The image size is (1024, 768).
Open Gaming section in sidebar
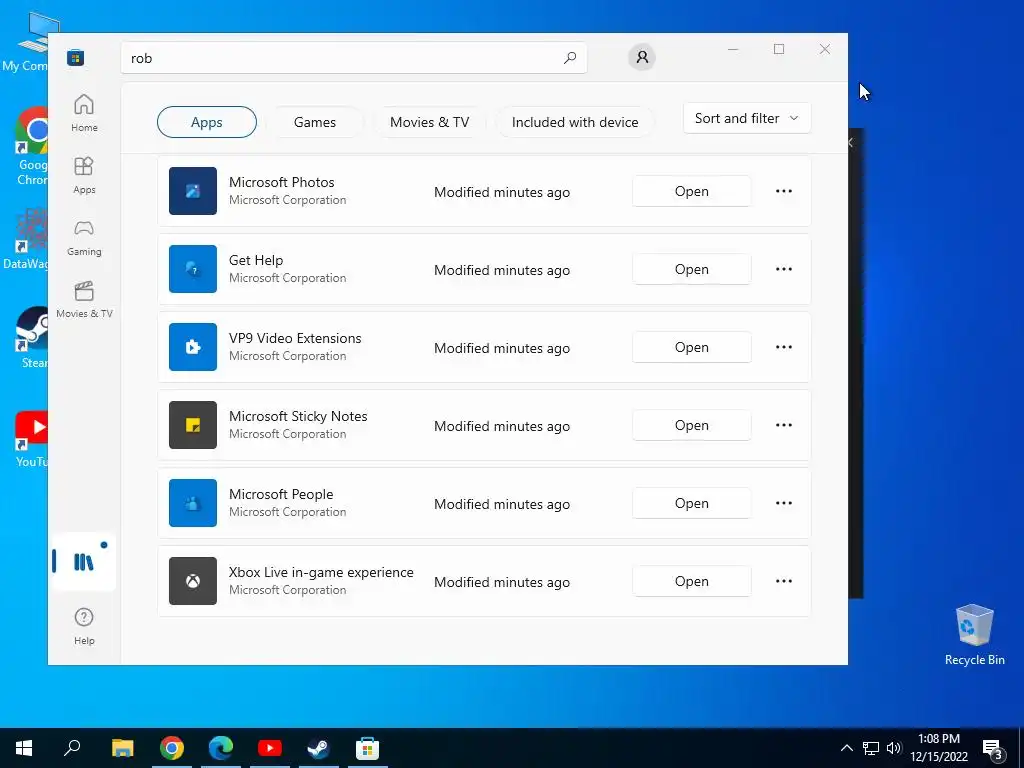(84, 237)
